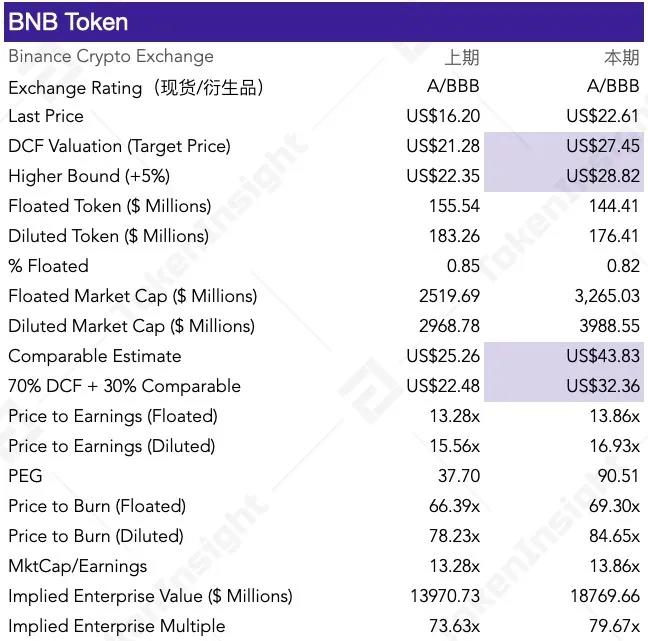
Task: Click the Diluted Token row label
Action: click(108, 236)
